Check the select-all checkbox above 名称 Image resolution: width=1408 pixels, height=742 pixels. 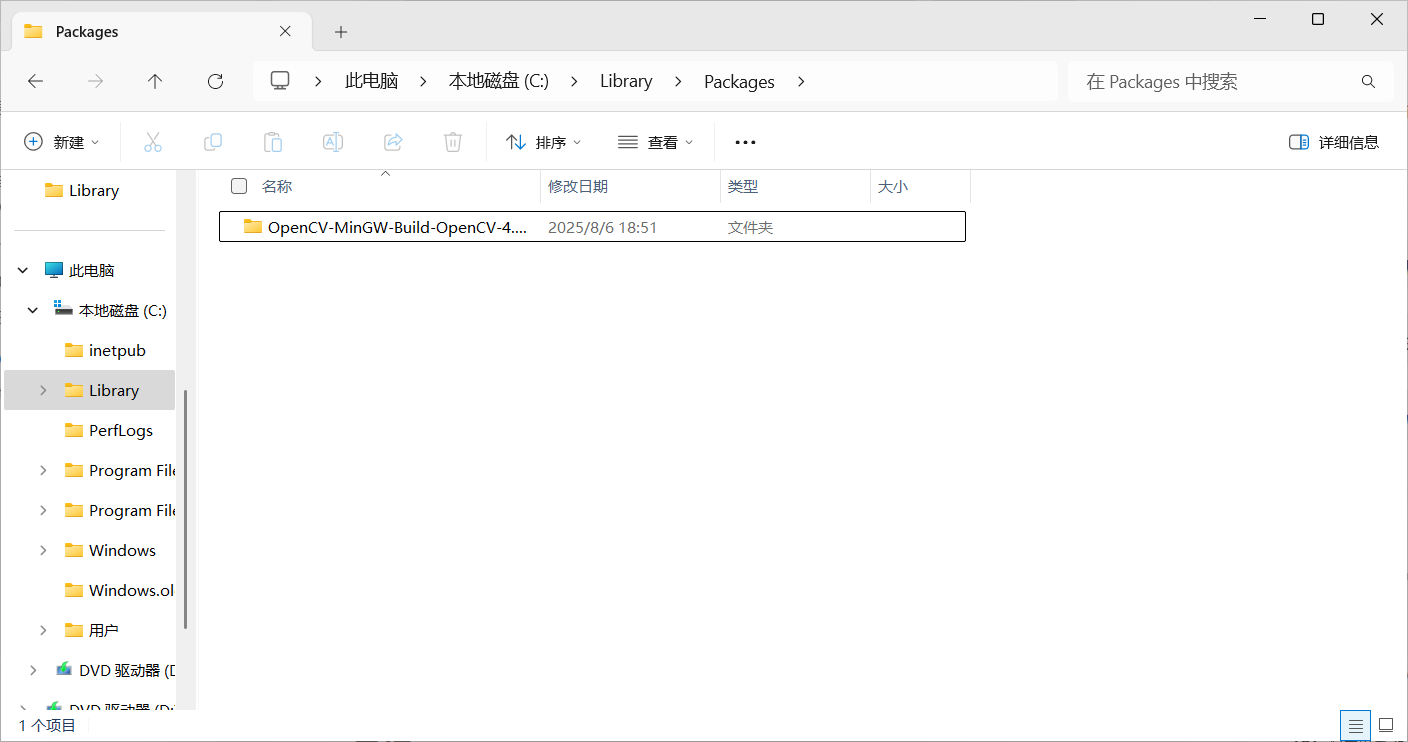pos(238,186)
